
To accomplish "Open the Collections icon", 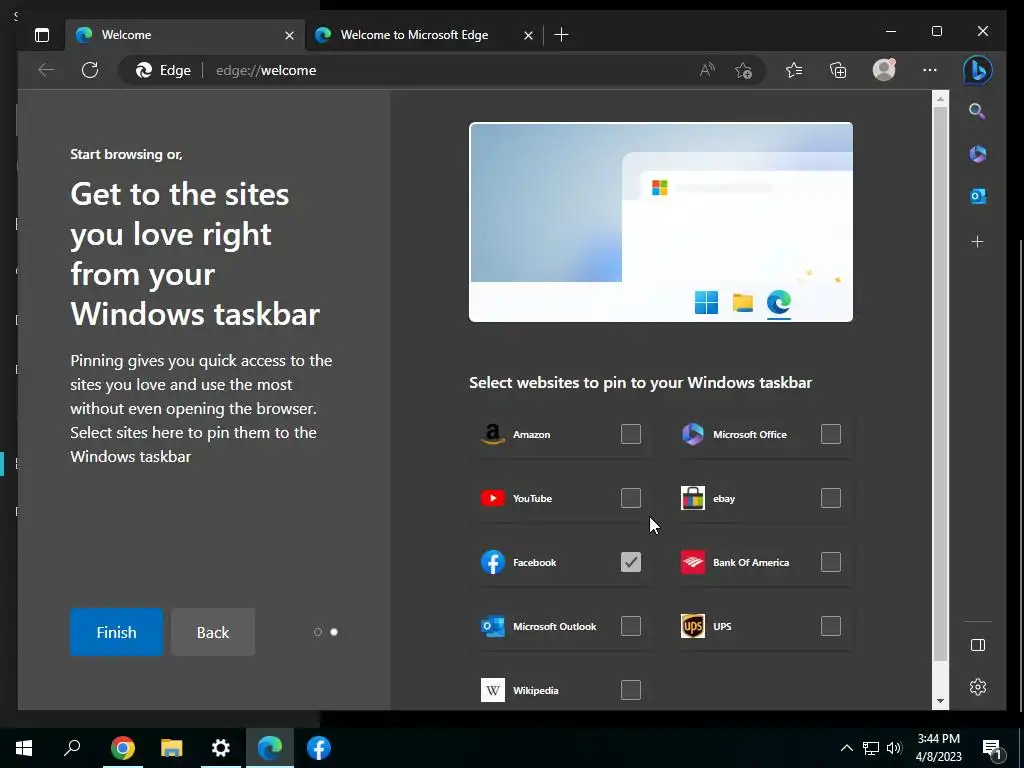I will click(x=838, y=70).
